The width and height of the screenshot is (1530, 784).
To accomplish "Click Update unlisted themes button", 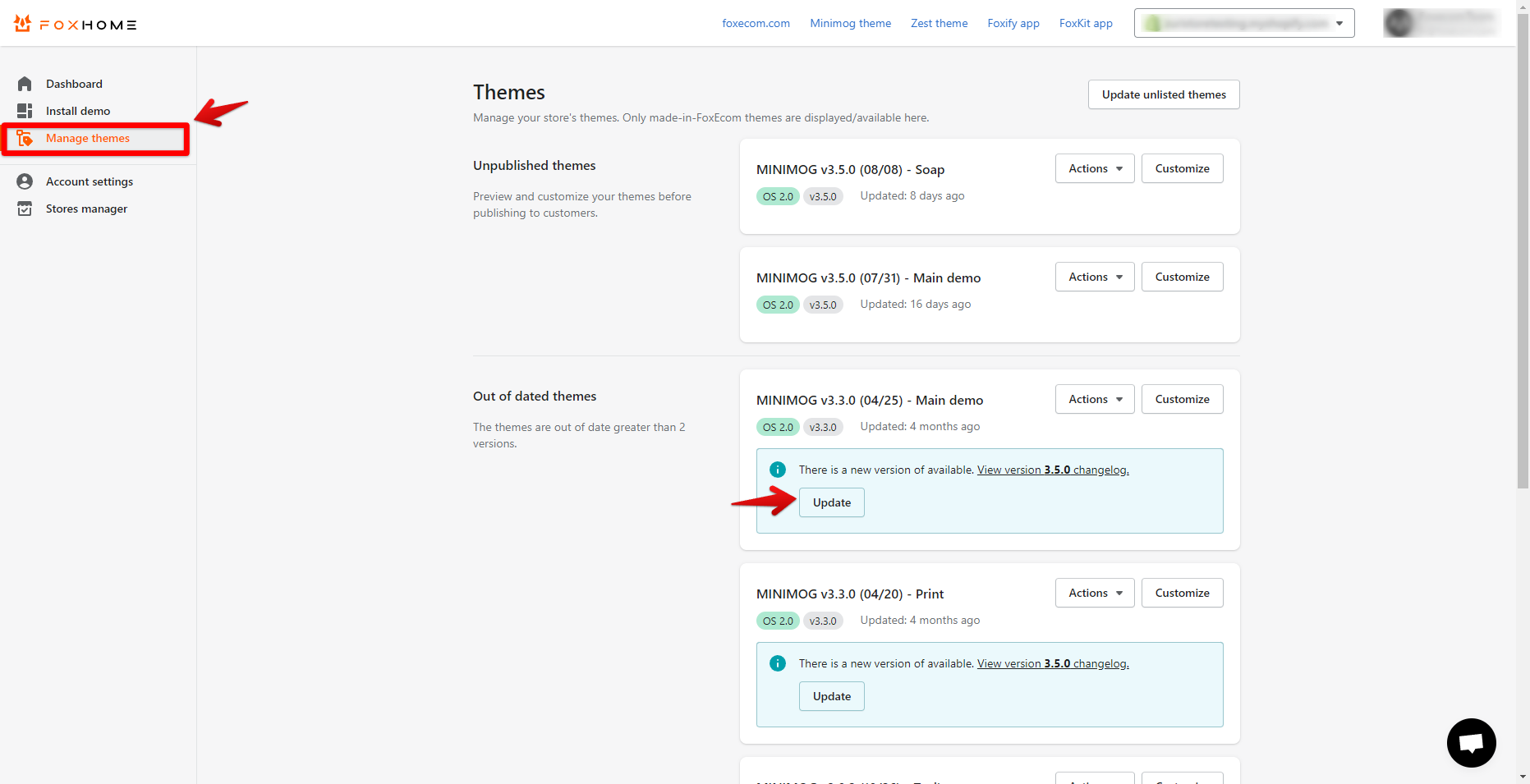I will tap(1164, 94).
